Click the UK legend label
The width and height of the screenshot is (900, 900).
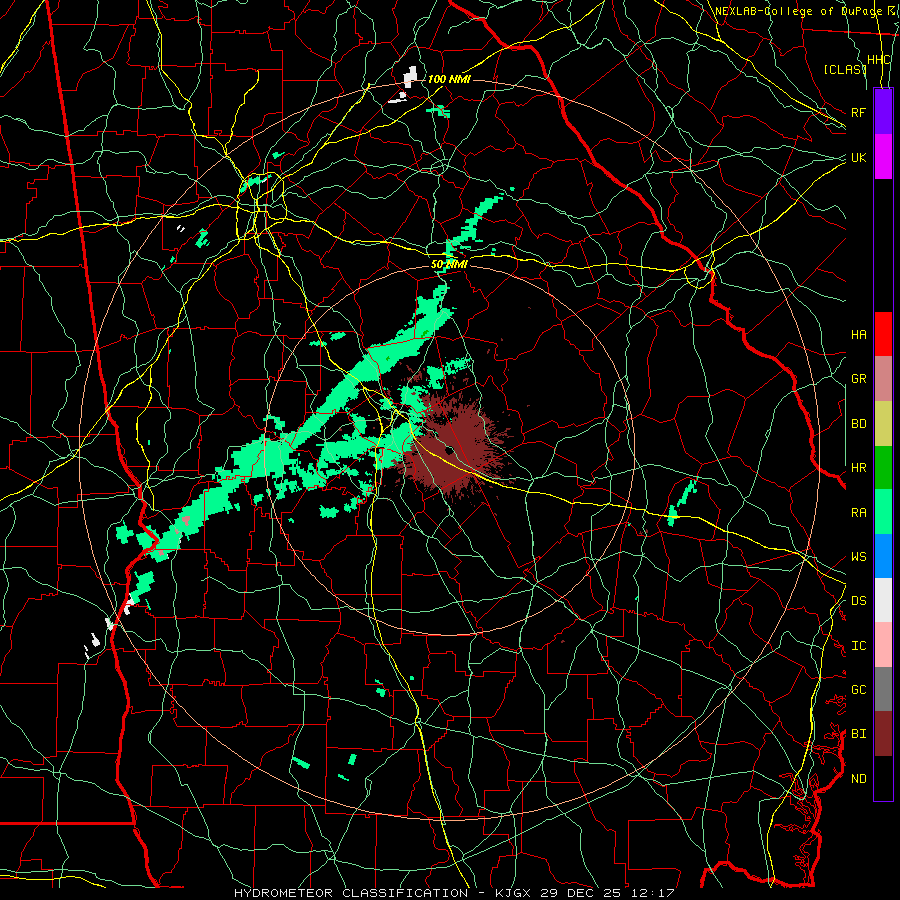[858, 157]
